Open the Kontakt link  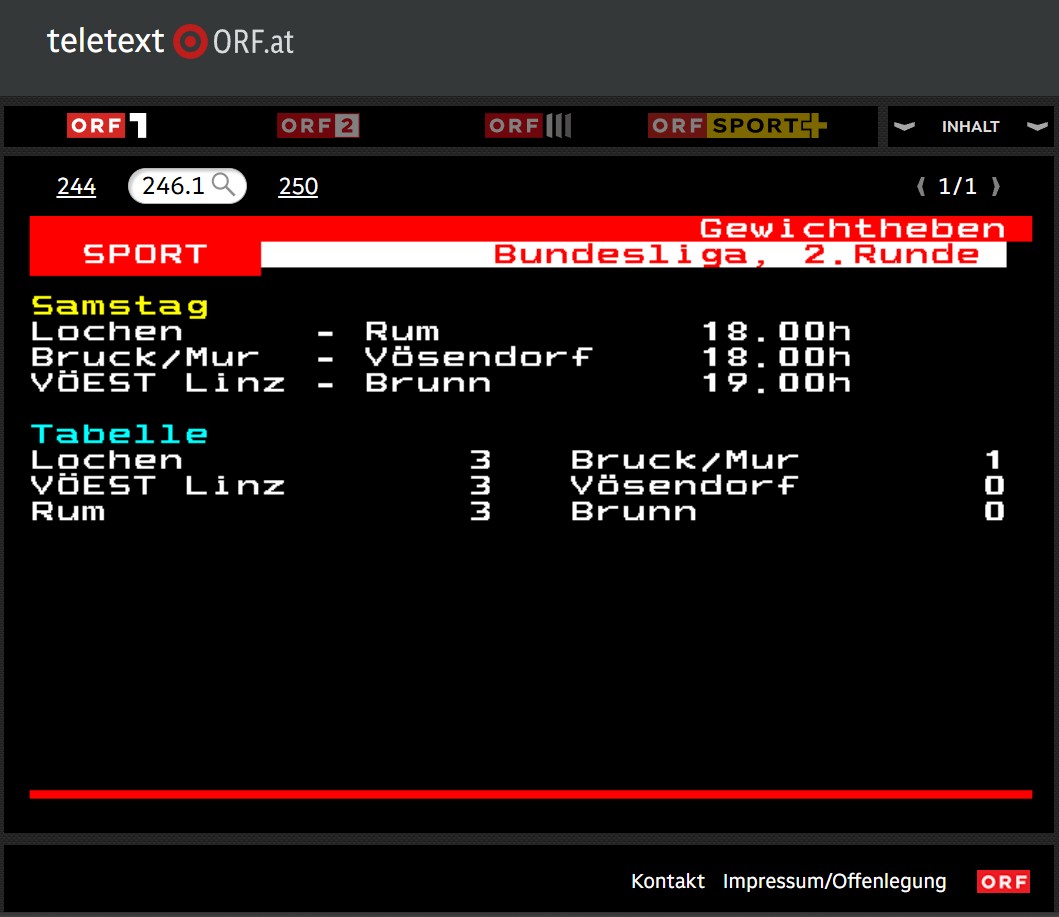pos(667,881)
